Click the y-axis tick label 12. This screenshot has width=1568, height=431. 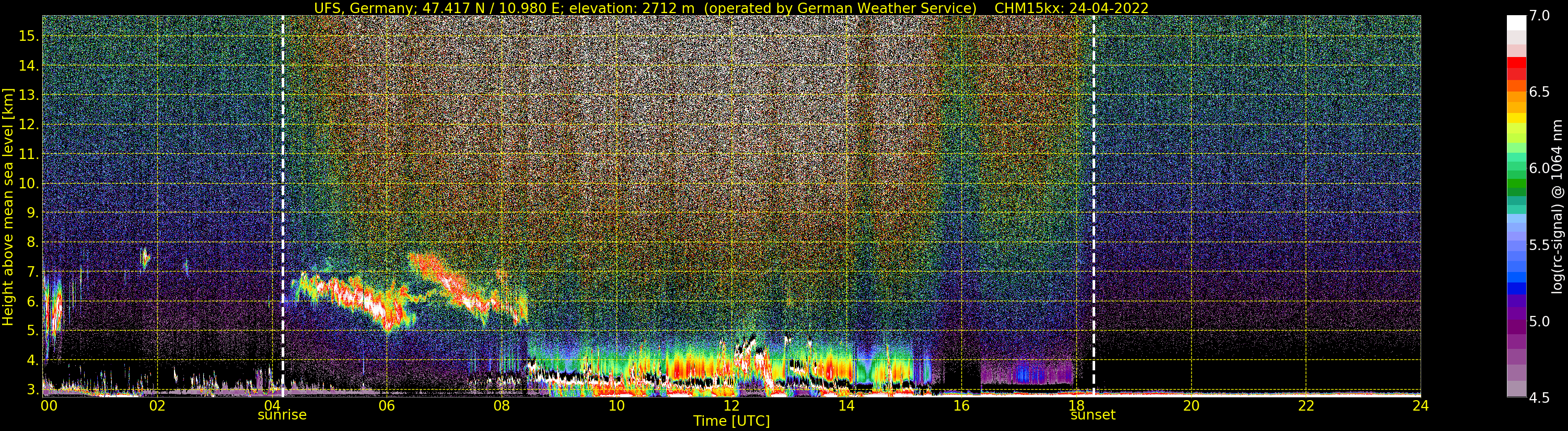click(x=29, y=124)
